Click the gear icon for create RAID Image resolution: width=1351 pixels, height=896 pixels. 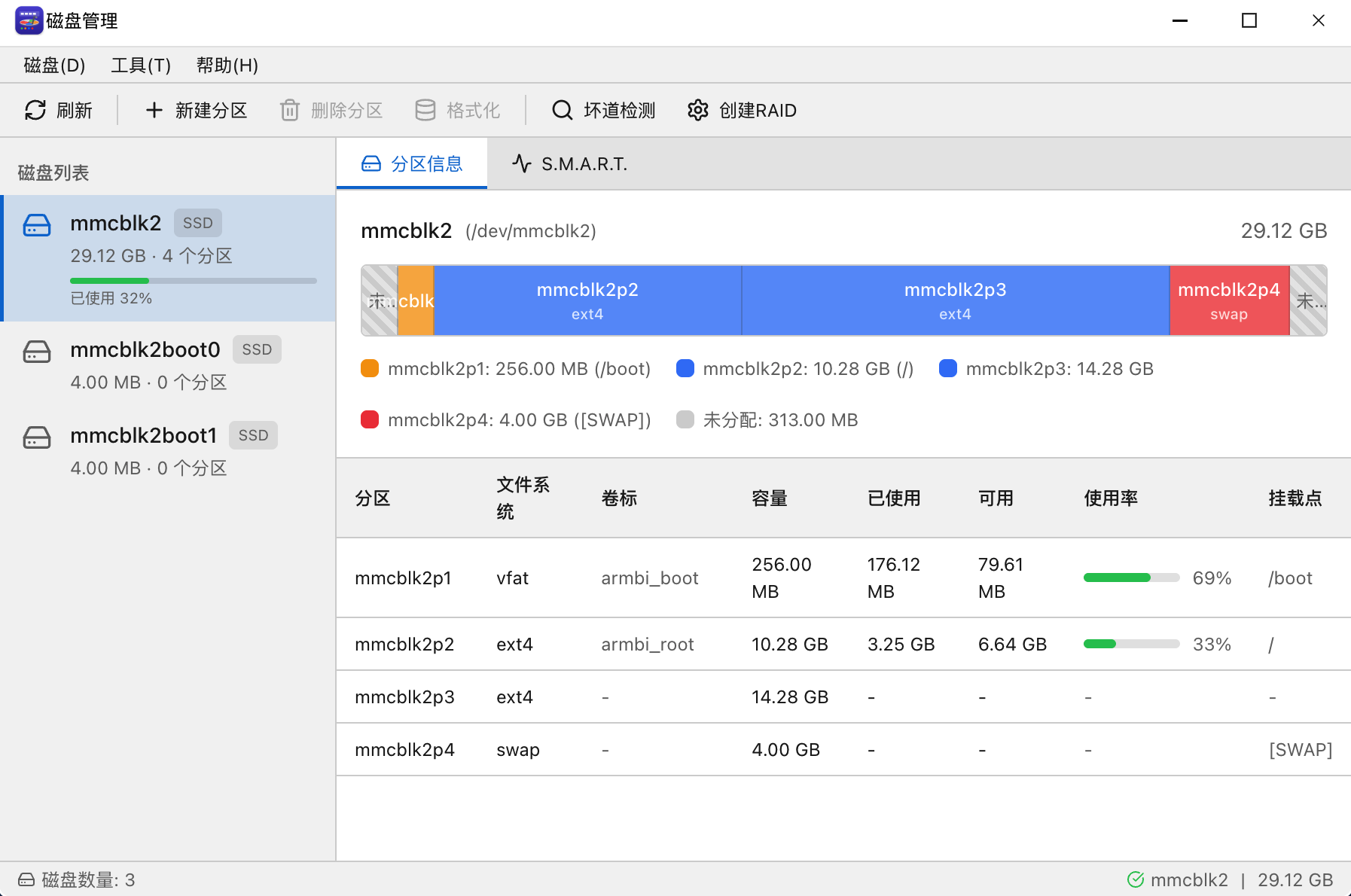pos(698,111)
